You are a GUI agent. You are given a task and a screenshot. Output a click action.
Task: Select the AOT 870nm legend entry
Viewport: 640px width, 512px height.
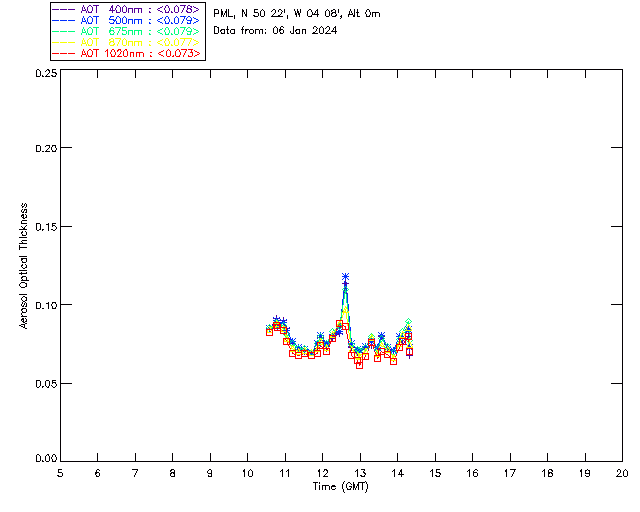point(127,42)
